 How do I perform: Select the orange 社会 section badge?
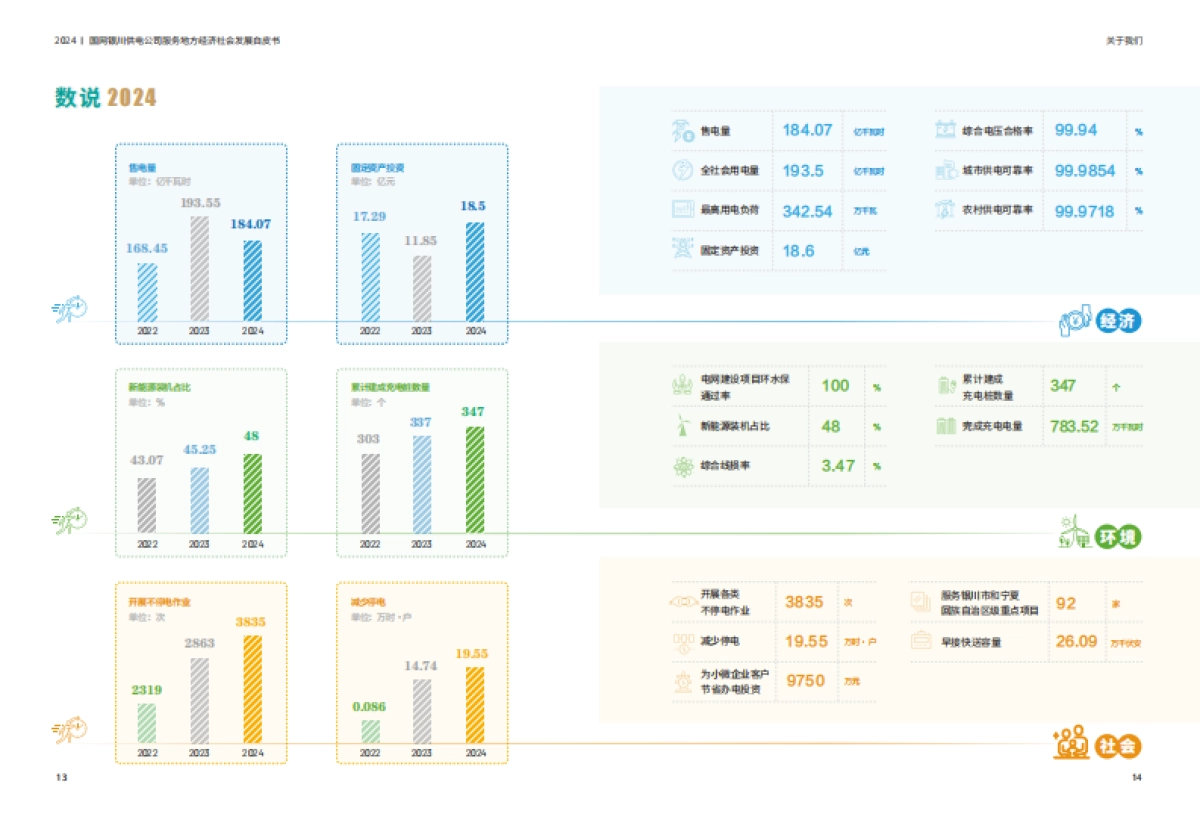(x=1118, y=746)
